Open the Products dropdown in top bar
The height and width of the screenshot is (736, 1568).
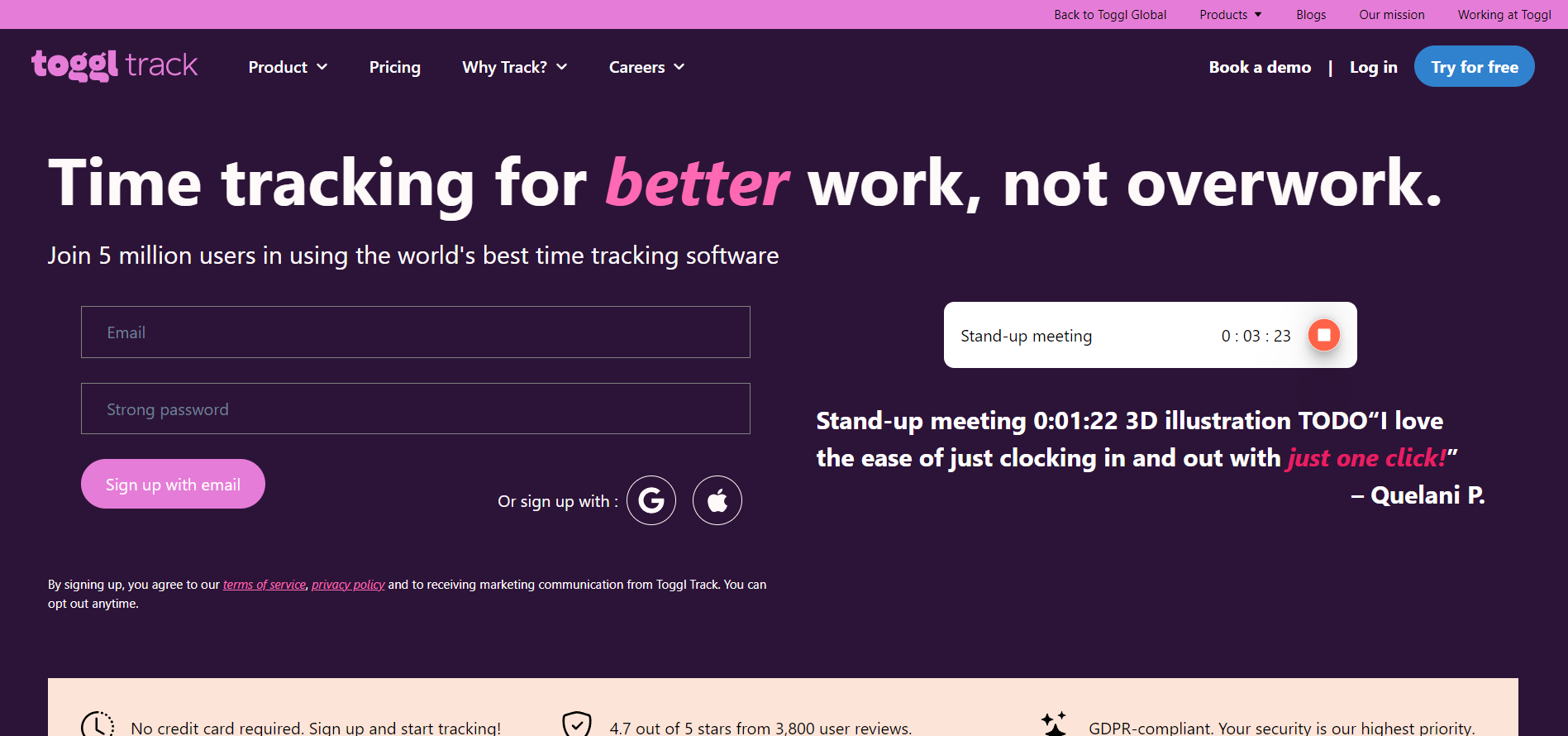point(1230,15)
